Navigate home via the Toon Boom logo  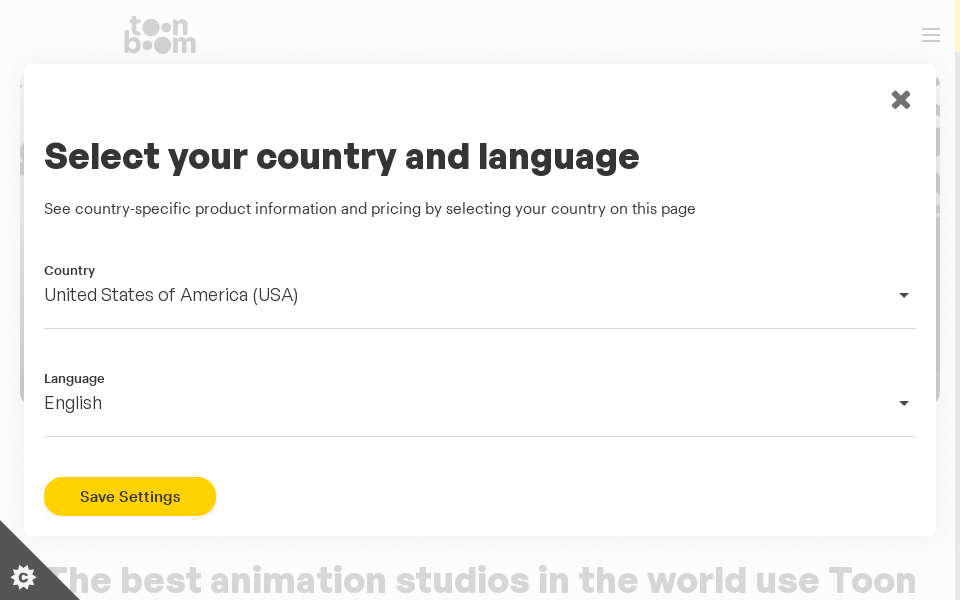tap(160, 35)
